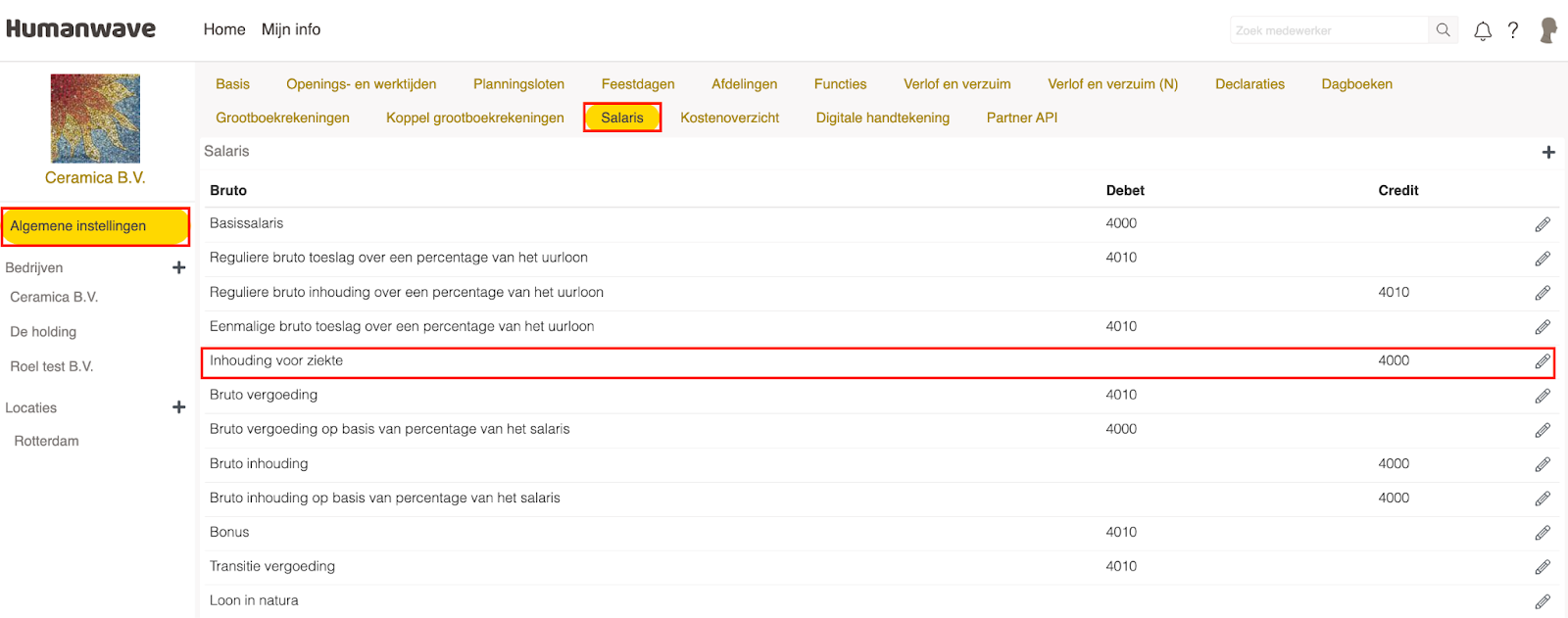Click Bedrijven section heading
This screenshot has height=618, width=1568.
(34, 267)
